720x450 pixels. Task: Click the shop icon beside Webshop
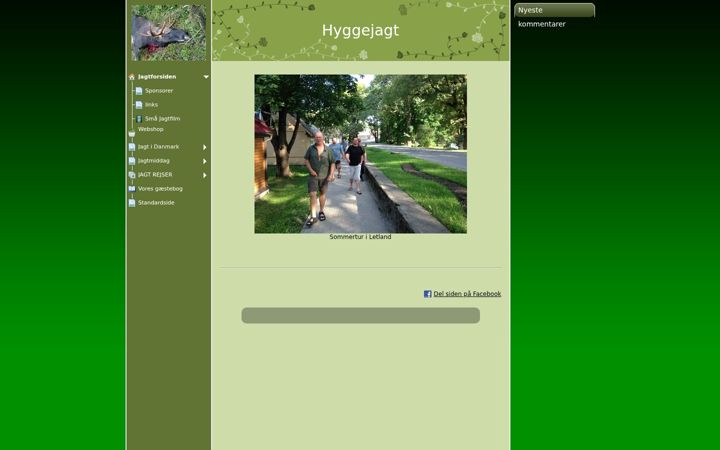(x=132, y=134)
